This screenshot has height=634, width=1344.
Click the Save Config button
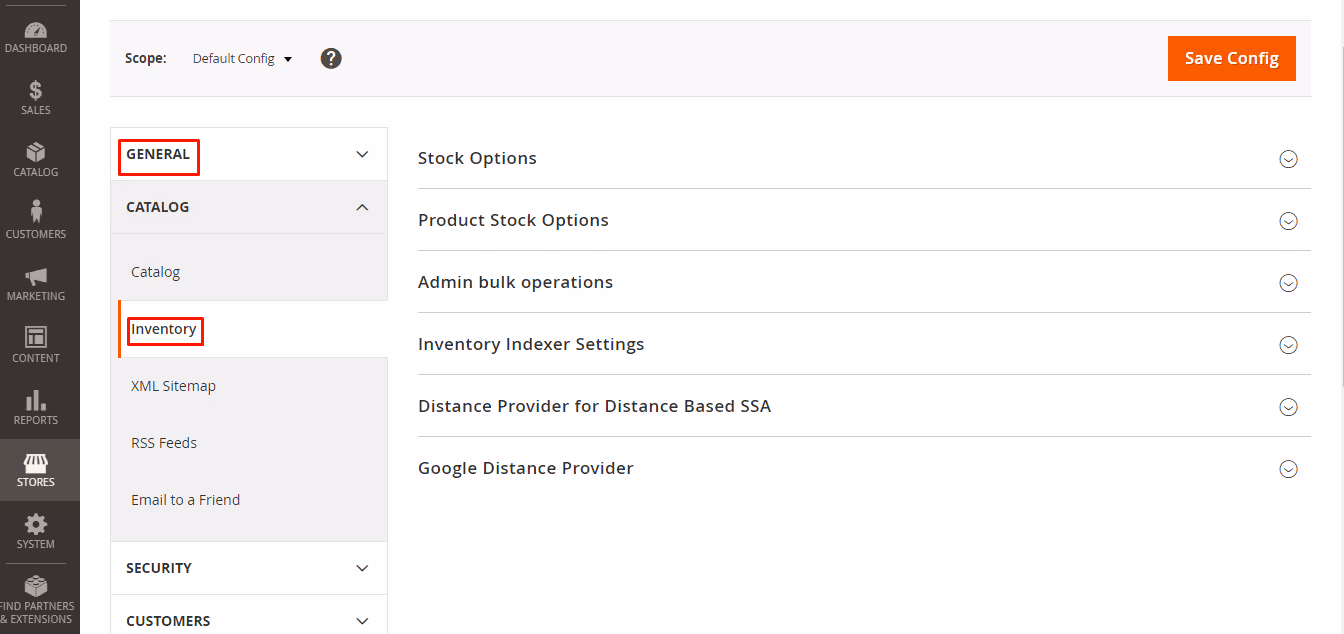[1231, 58]
